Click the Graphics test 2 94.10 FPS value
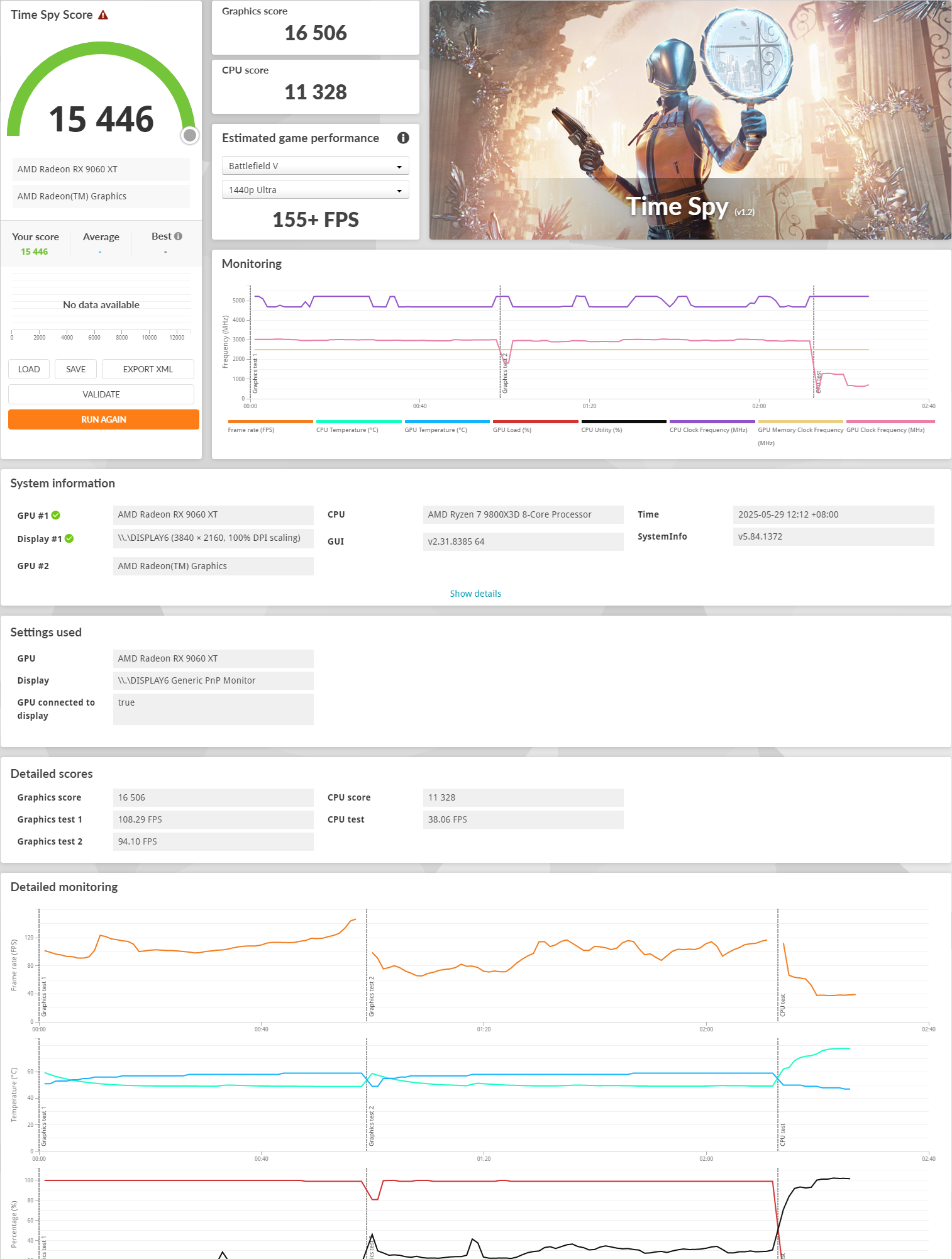The image size is (952, 1259). point(213,841)
